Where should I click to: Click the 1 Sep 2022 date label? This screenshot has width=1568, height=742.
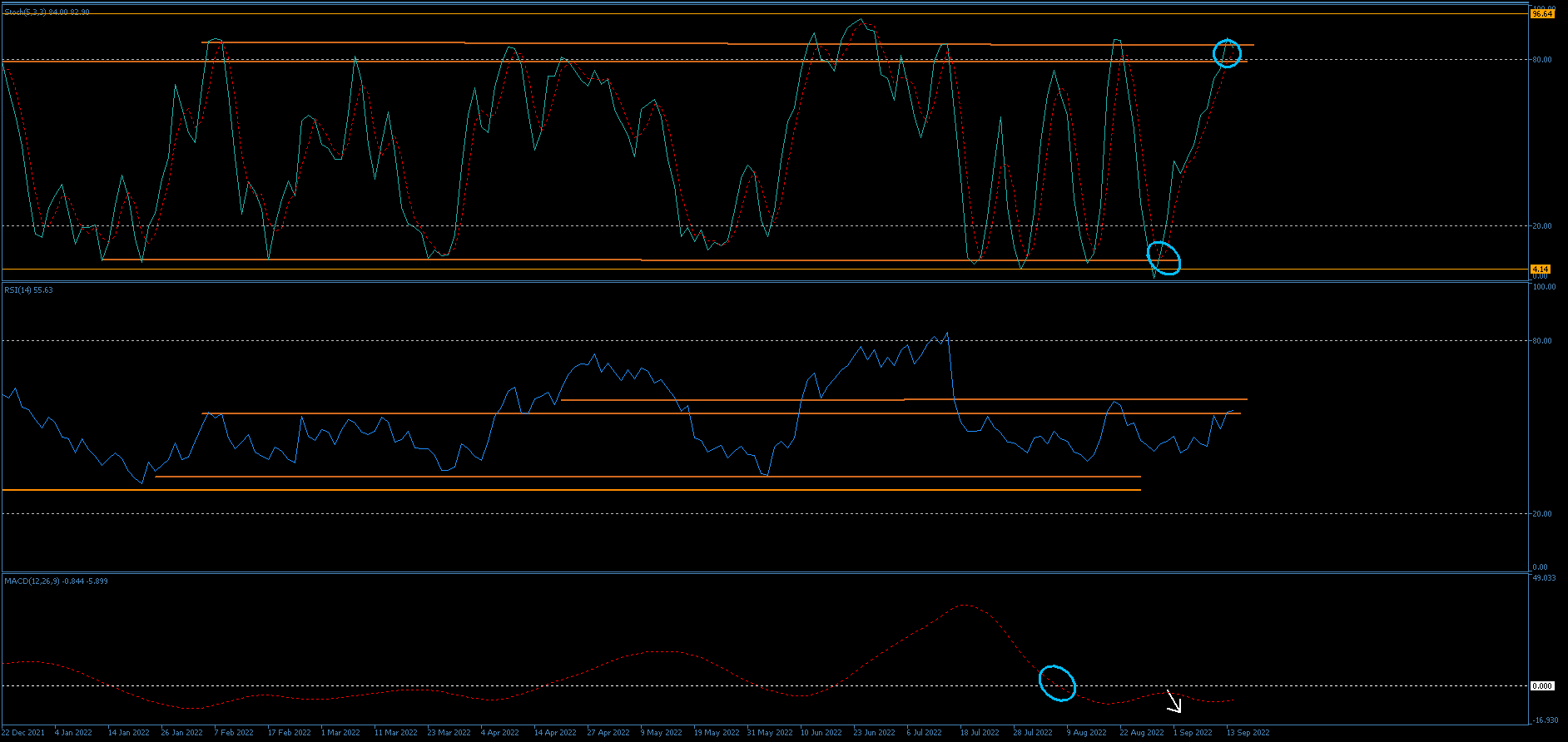(1193, 733)
